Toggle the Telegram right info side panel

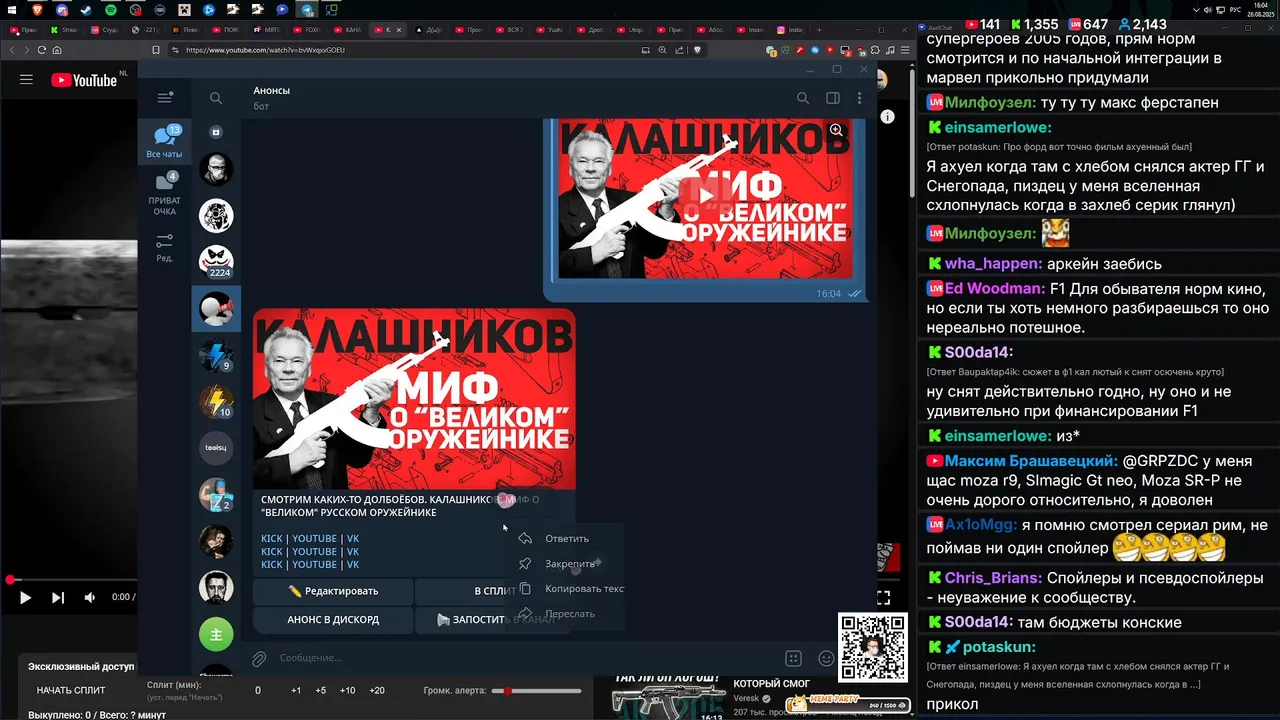[832, 98]
